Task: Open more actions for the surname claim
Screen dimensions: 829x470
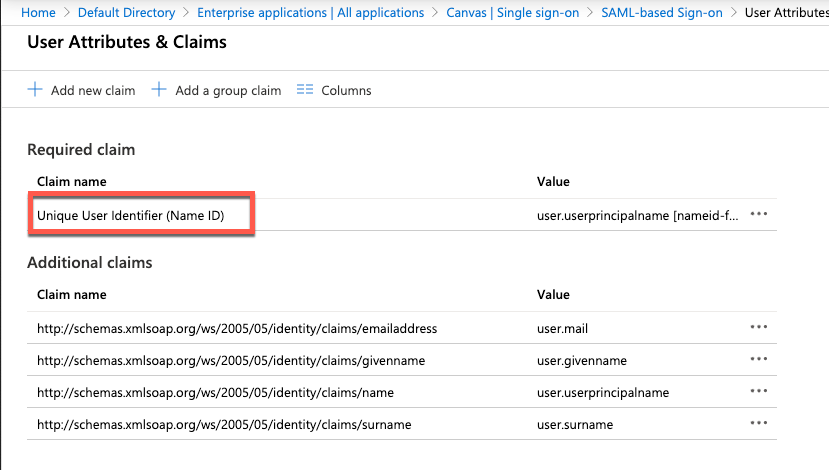Action: tap(758, 424)
